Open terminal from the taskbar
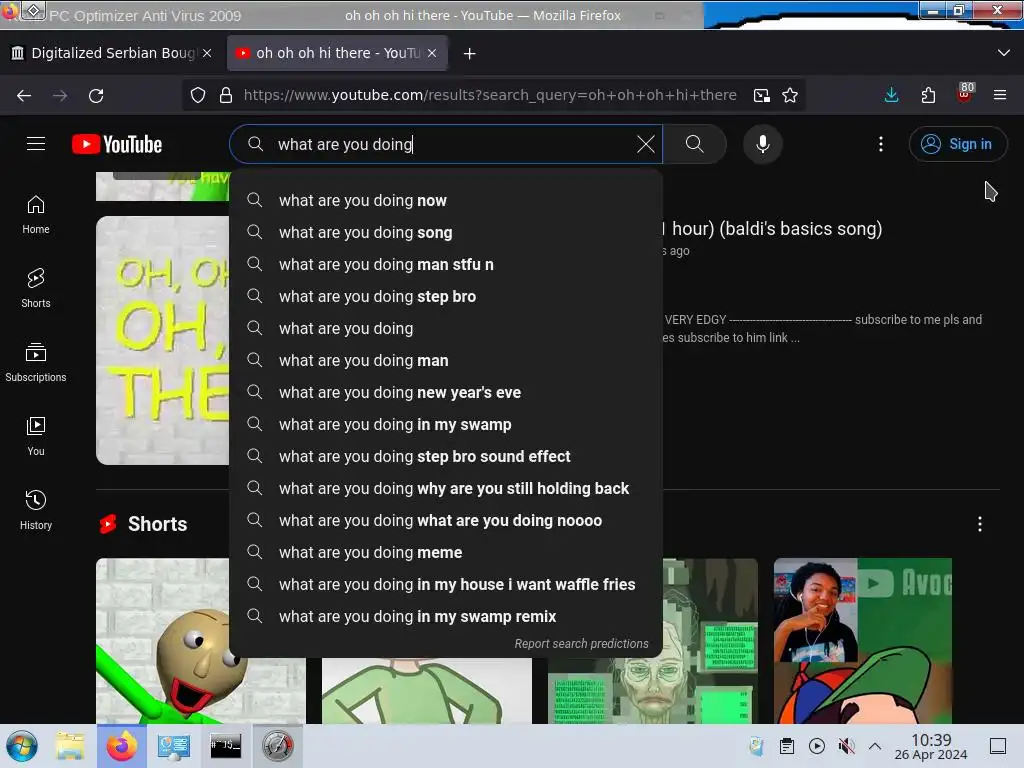 pyautogui.click(x=225, y=746)
